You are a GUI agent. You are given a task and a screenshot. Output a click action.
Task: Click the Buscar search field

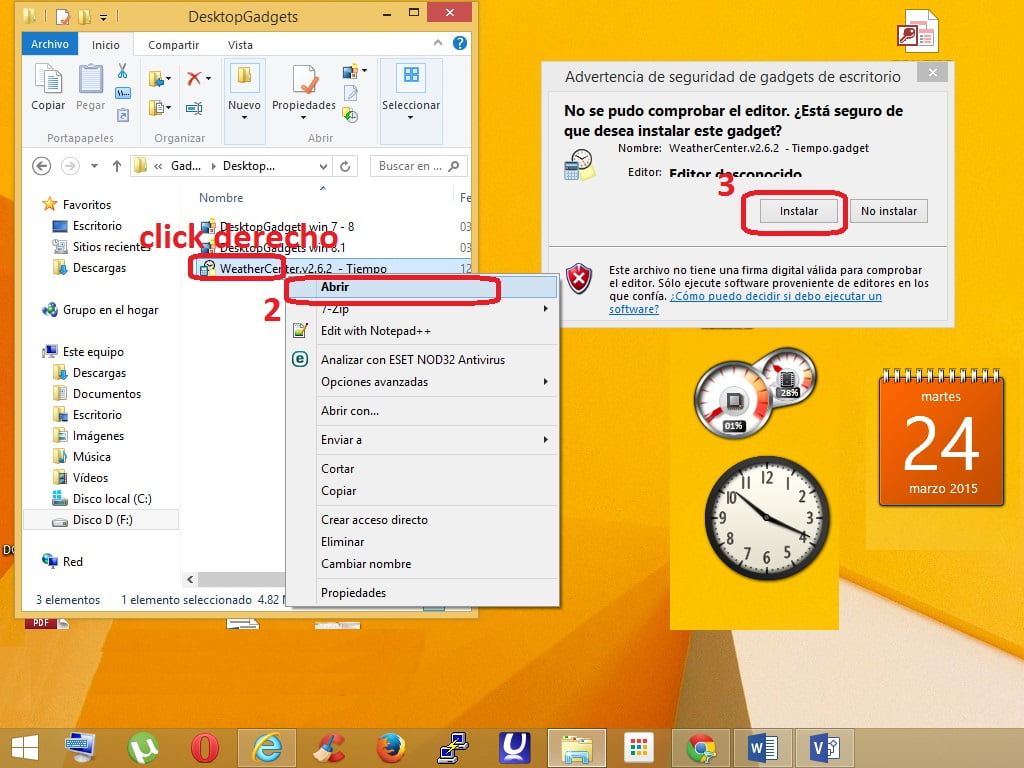click(x=410, y=166)
